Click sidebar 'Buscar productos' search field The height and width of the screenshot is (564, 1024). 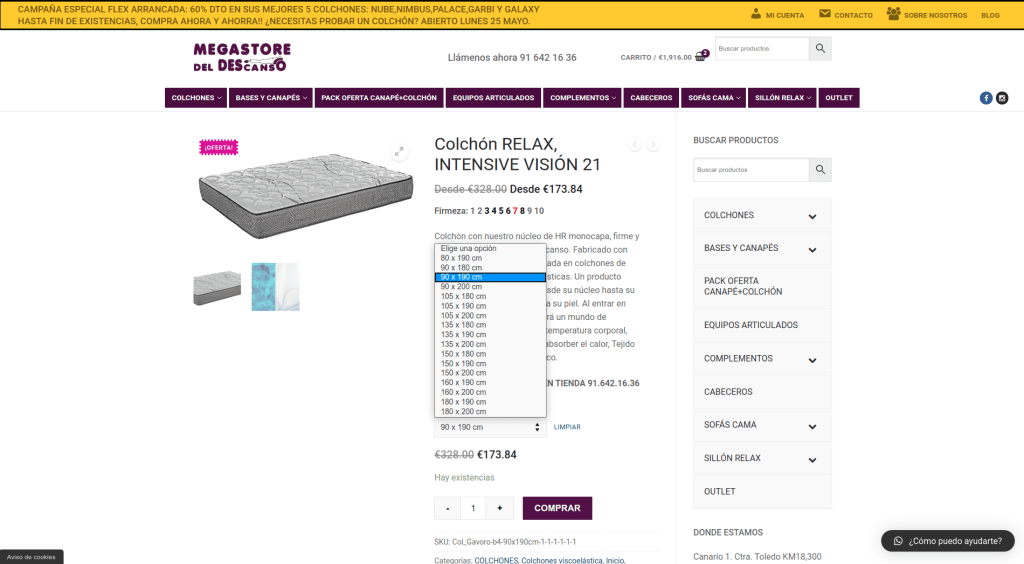(751, 170)
